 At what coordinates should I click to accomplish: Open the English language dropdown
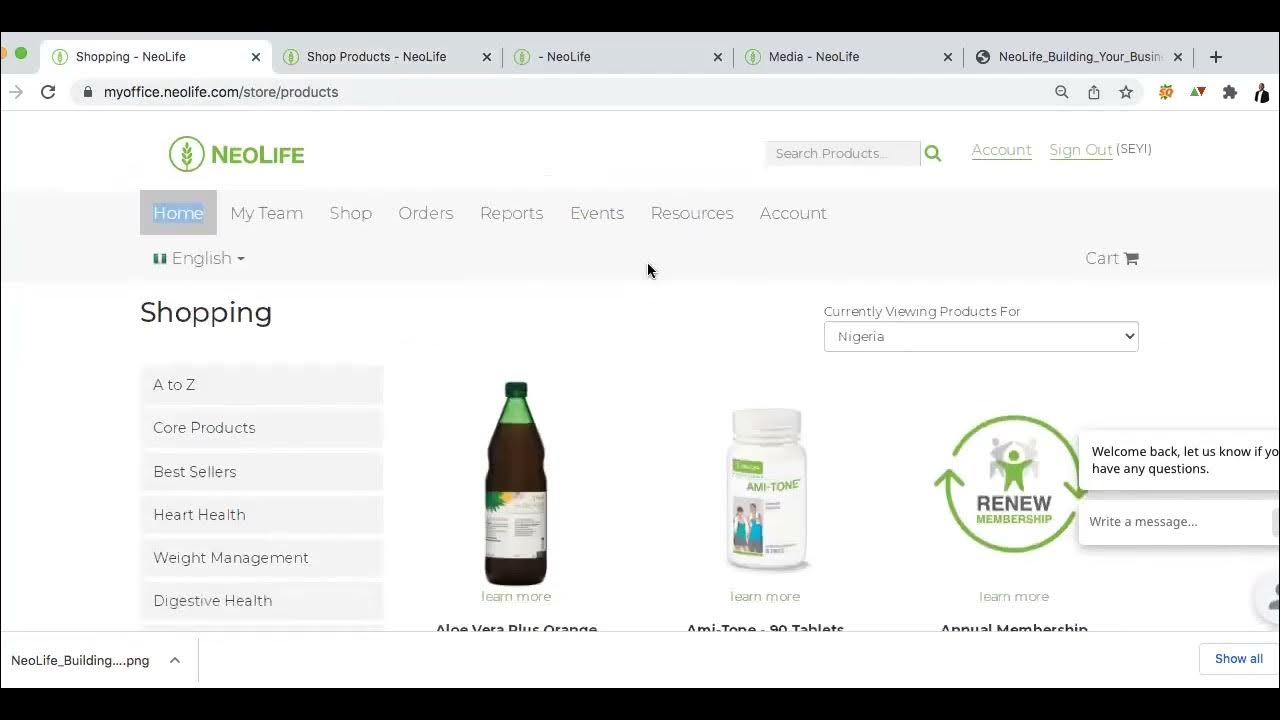tap(199, 258)
